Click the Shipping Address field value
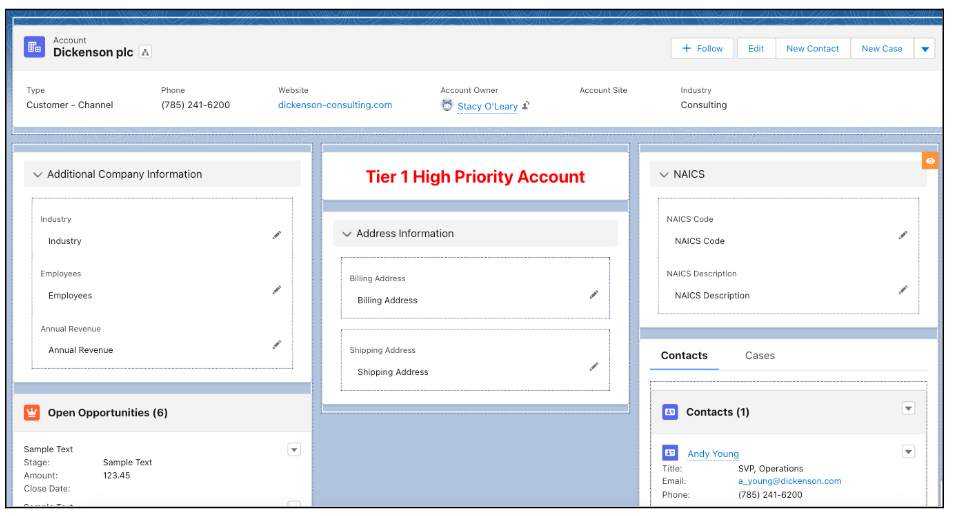The height and width of the screenshot is (516, 953). [393, 372]
